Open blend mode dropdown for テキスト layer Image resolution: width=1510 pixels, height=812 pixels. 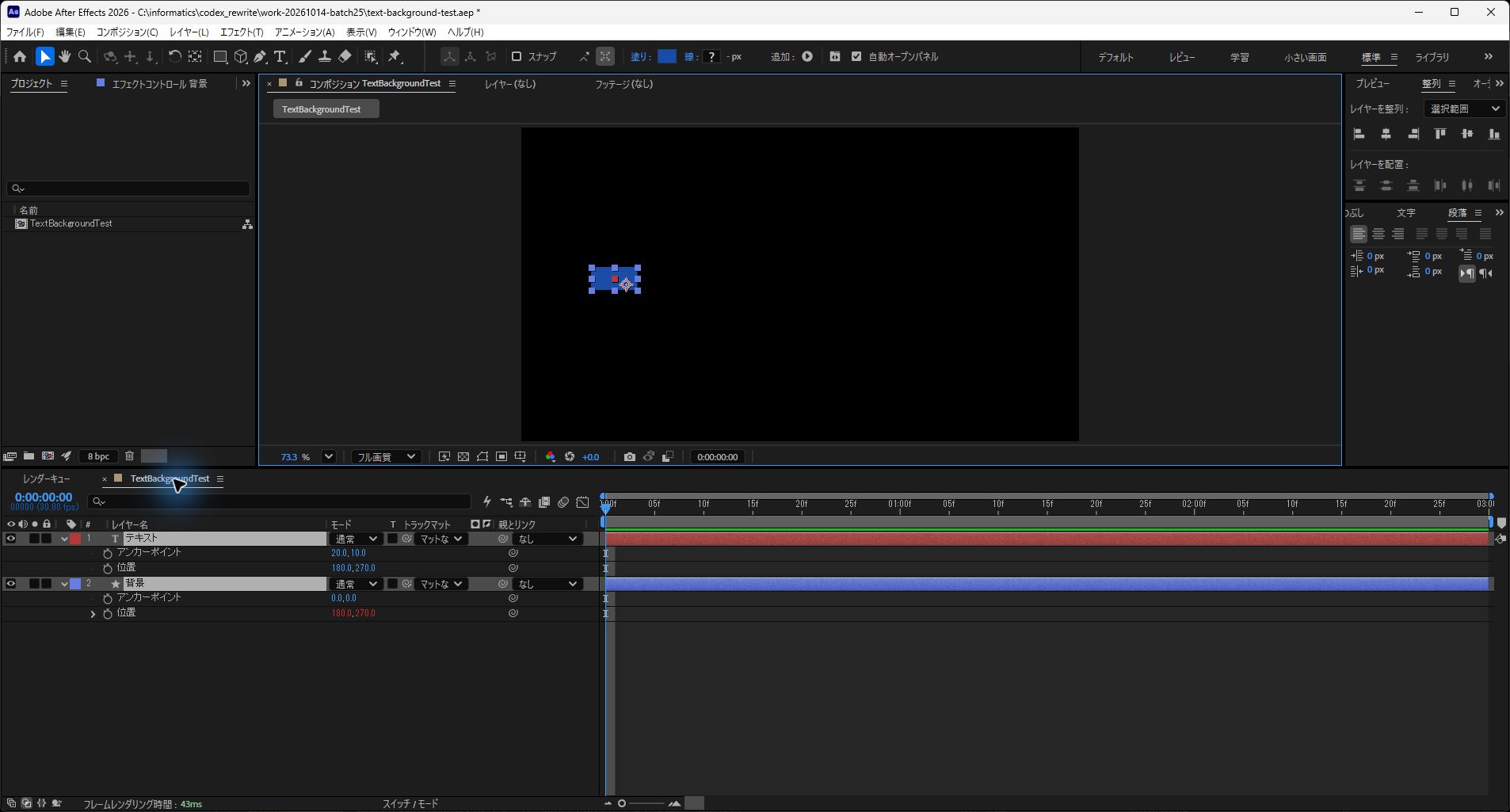pos(355,539)
